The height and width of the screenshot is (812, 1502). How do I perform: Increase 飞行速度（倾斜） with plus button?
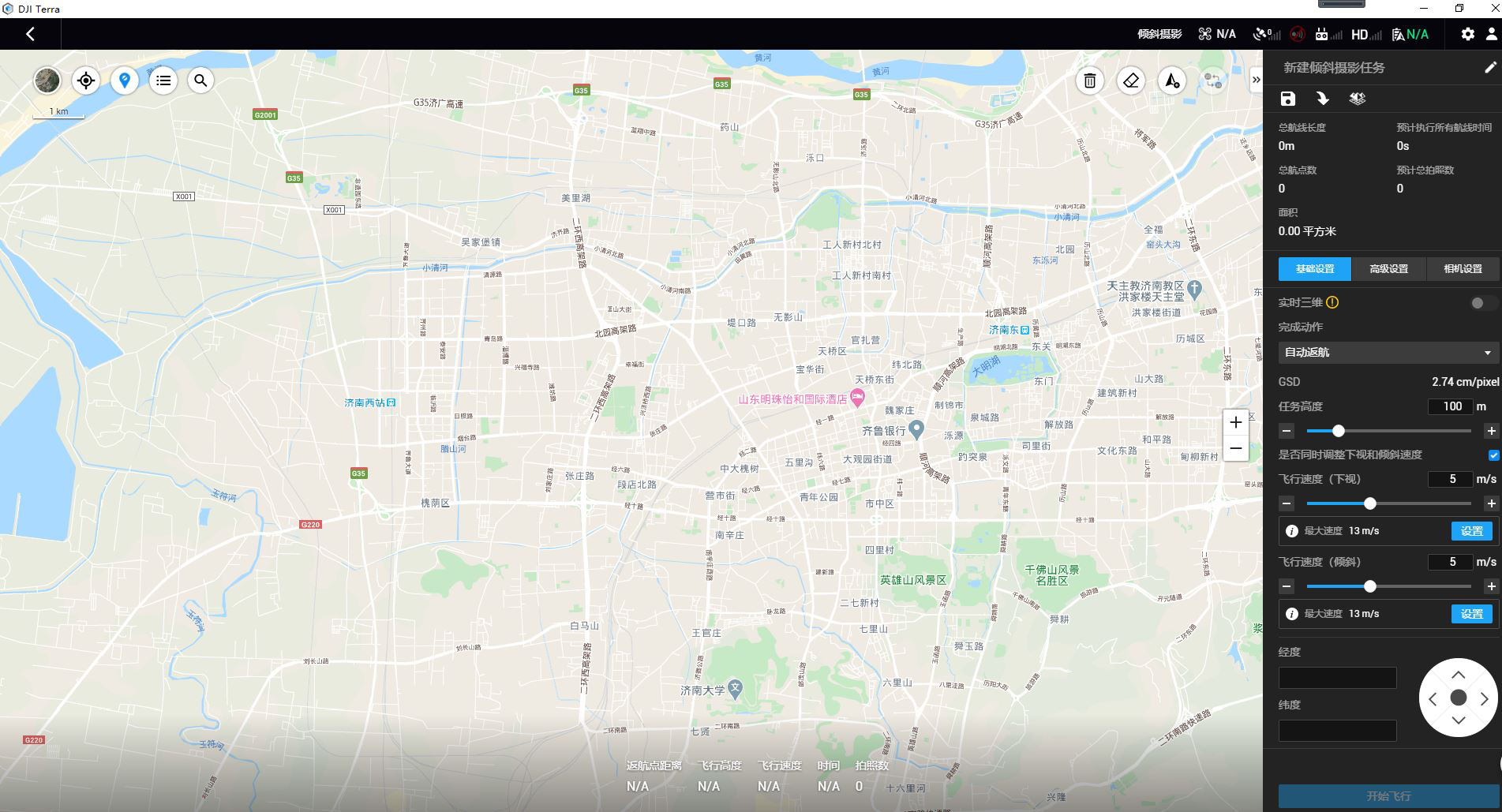pos(1491,586)
